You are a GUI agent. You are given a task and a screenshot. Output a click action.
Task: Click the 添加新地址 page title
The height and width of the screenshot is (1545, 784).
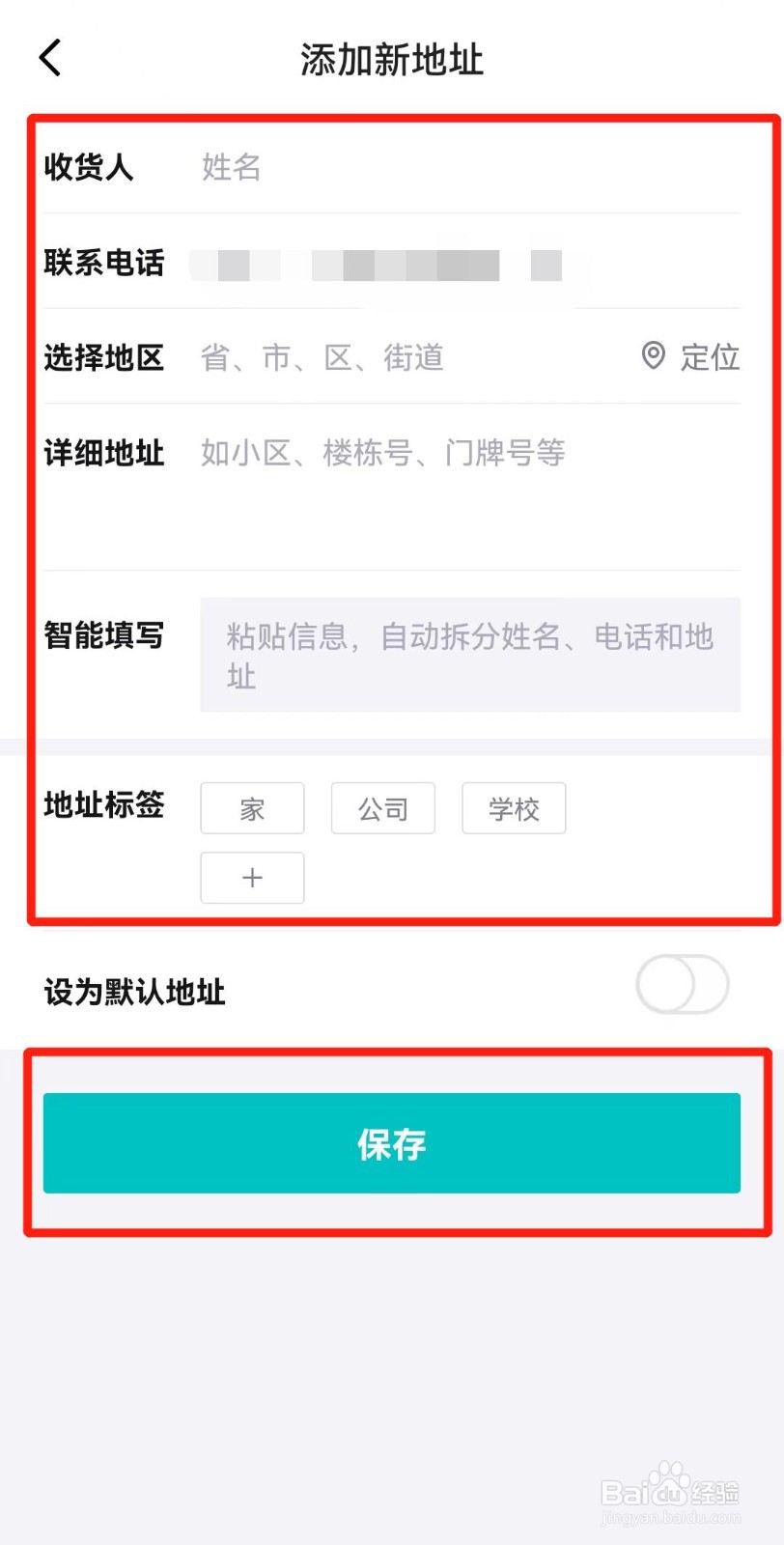(391, 60)
